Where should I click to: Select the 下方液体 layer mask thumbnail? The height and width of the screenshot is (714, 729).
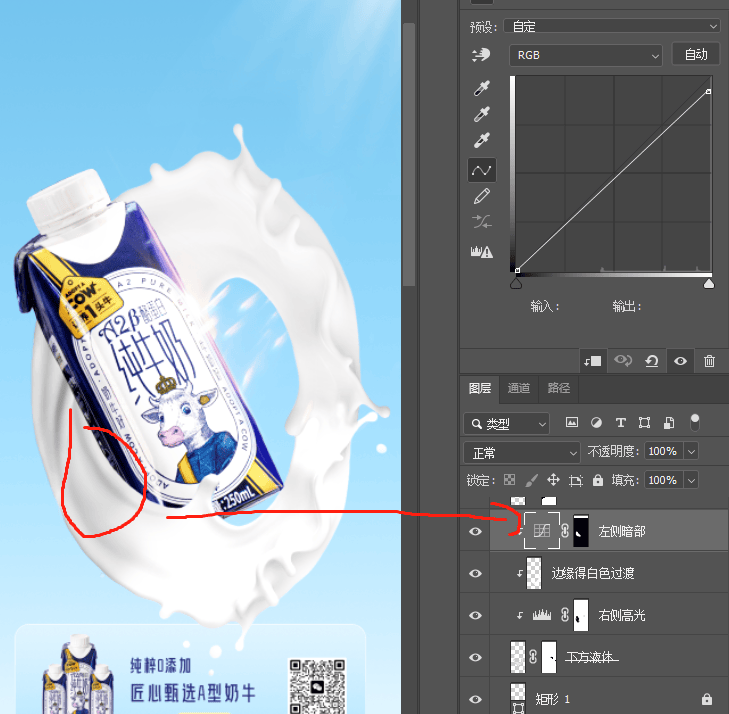coord(549,657)
